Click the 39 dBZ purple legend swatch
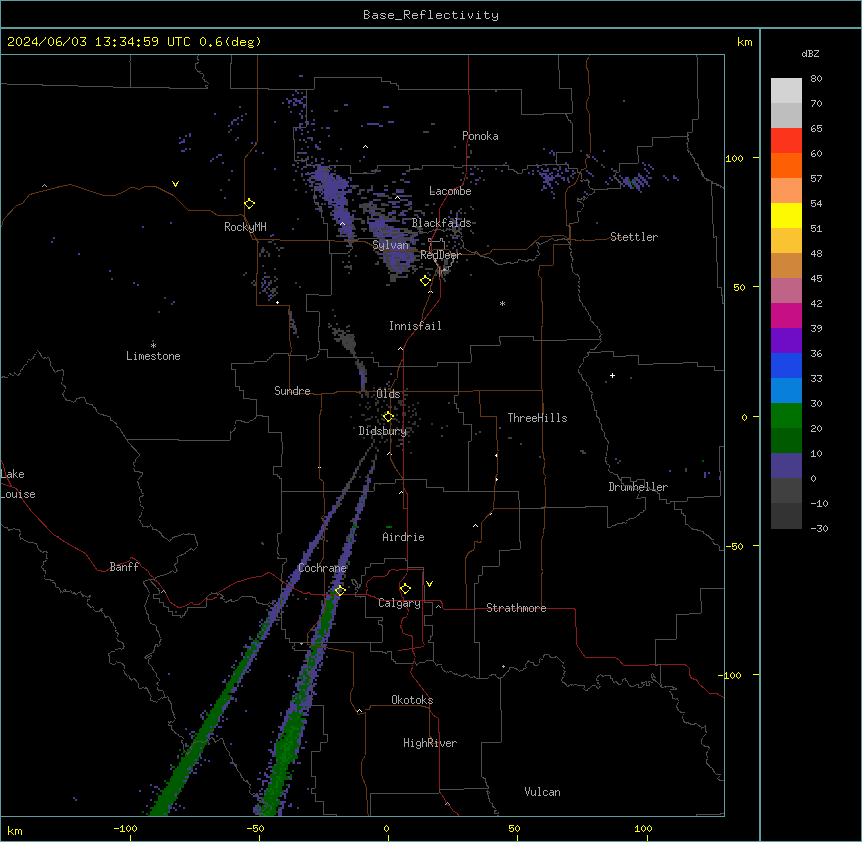Screen dimensions: 862x842 coord(786,340)
